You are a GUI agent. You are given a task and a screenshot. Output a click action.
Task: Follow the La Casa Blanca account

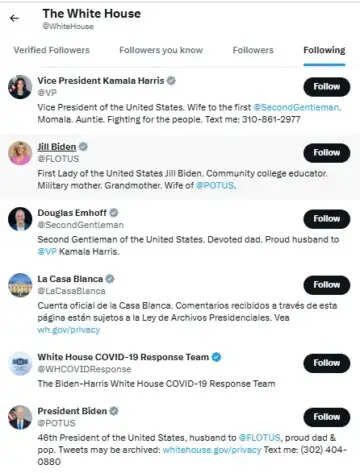pos(327,285)
